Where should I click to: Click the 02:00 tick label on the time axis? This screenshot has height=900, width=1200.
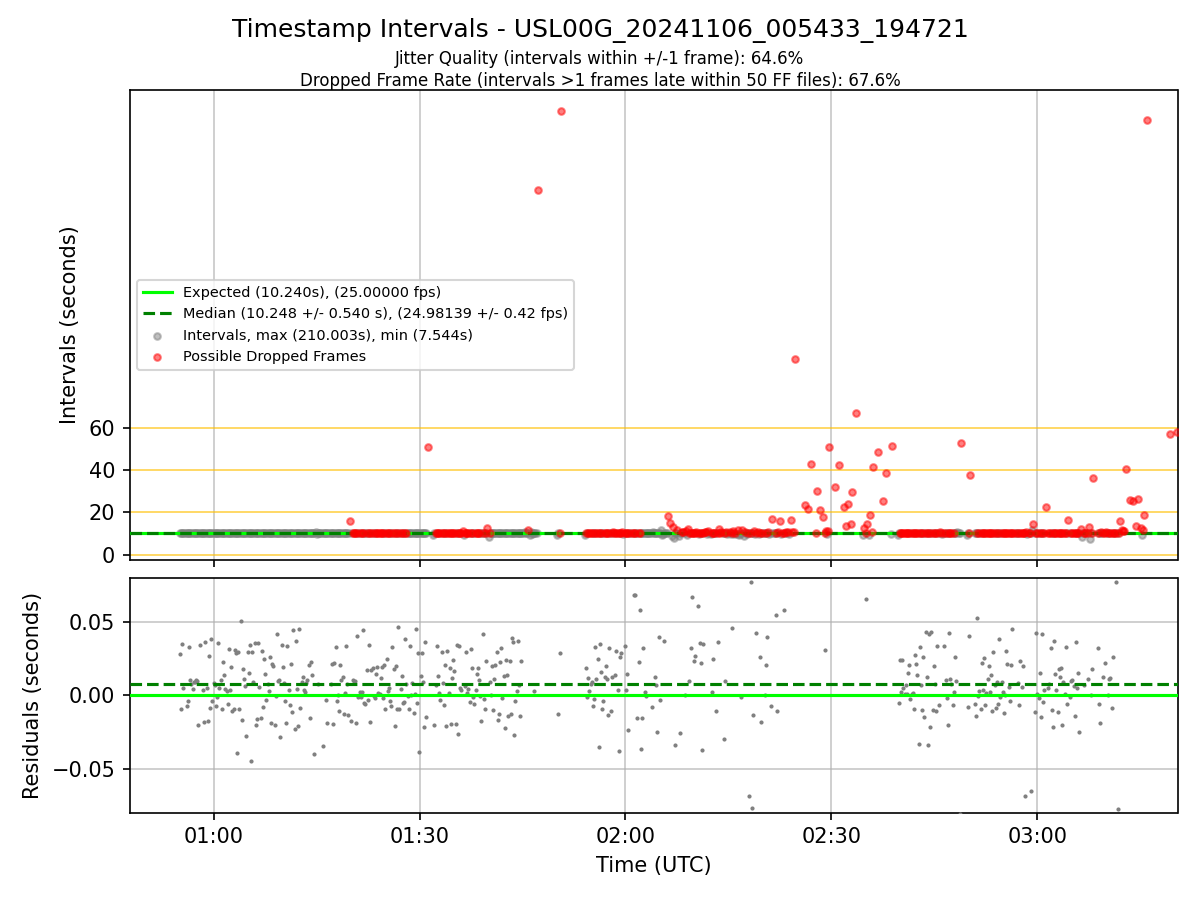point(625,834)
